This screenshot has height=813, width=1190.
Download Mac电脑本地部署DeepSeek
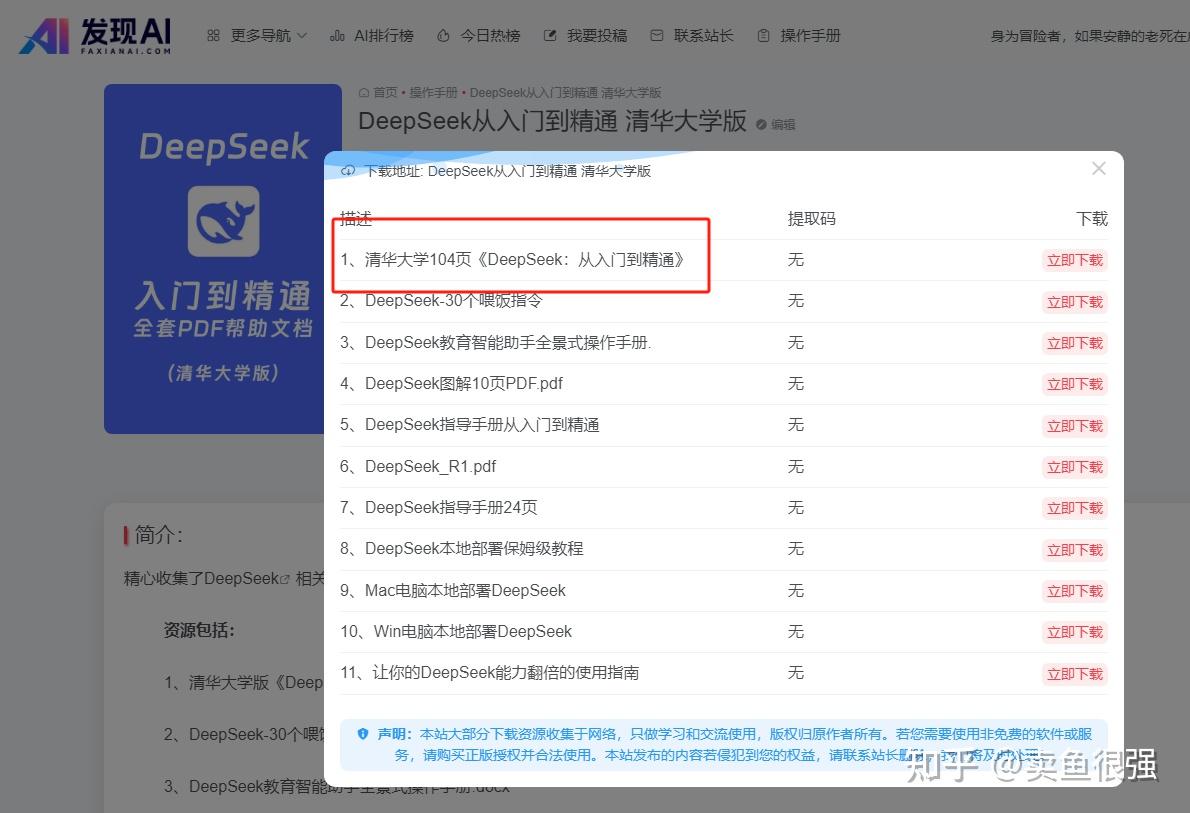tap(1075, 591)
